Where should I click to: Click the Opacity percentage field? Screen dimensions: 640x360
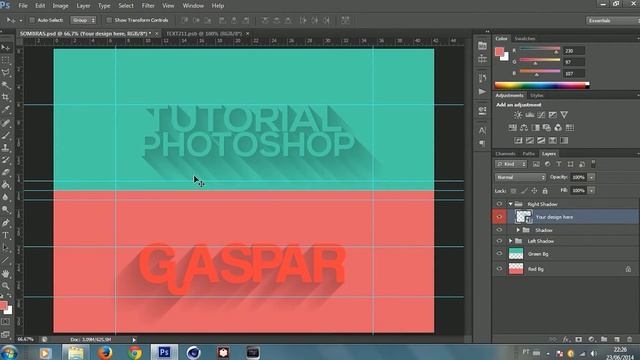[579, 177]
